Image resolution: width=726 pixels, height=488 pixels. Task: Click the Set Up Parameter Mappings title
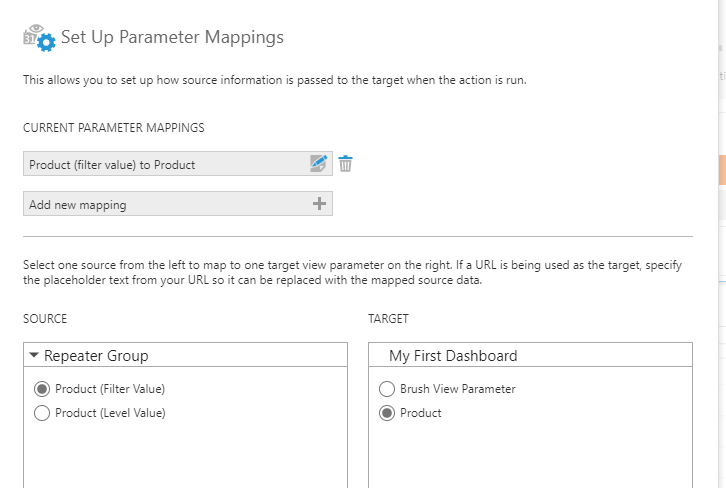pos(172,38)
